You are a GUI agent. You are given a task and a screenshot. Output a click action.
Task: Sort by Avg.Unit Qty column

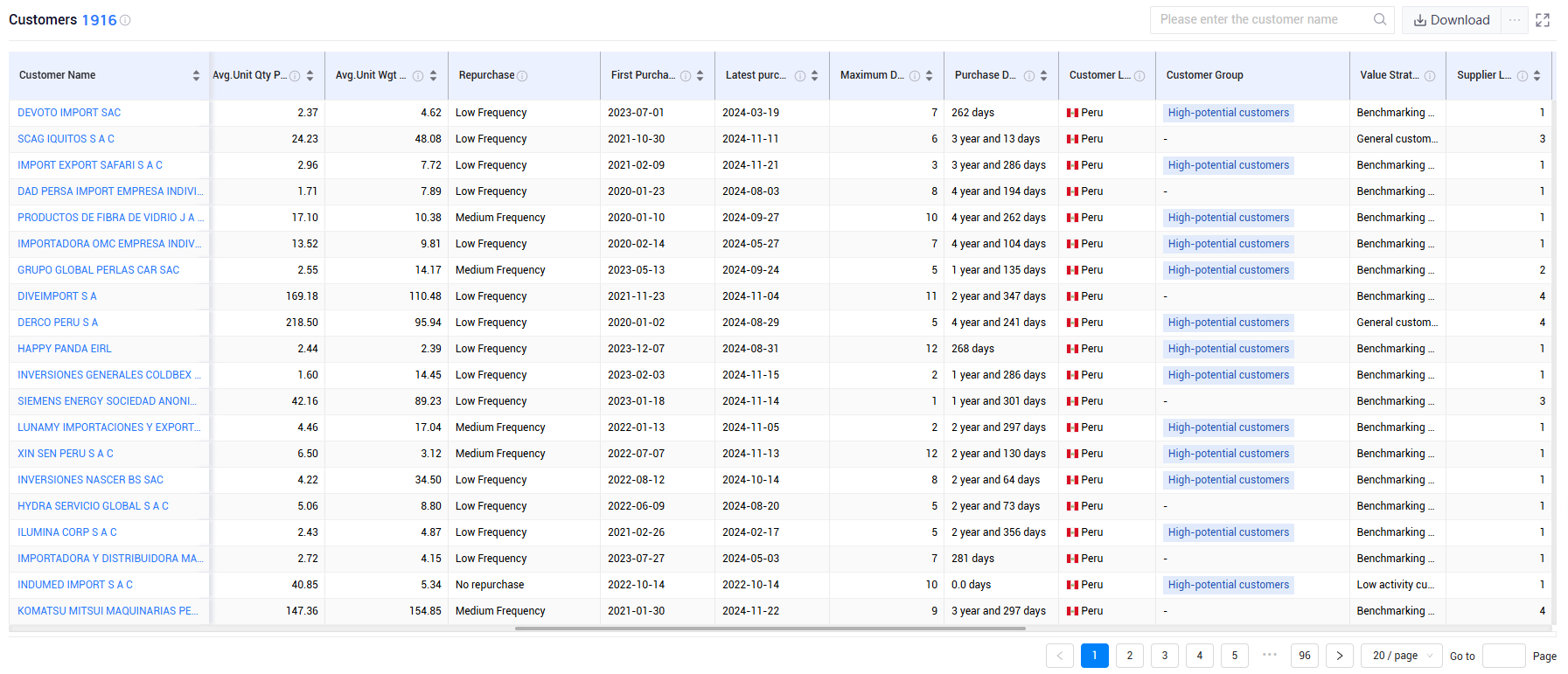(310, 76)
